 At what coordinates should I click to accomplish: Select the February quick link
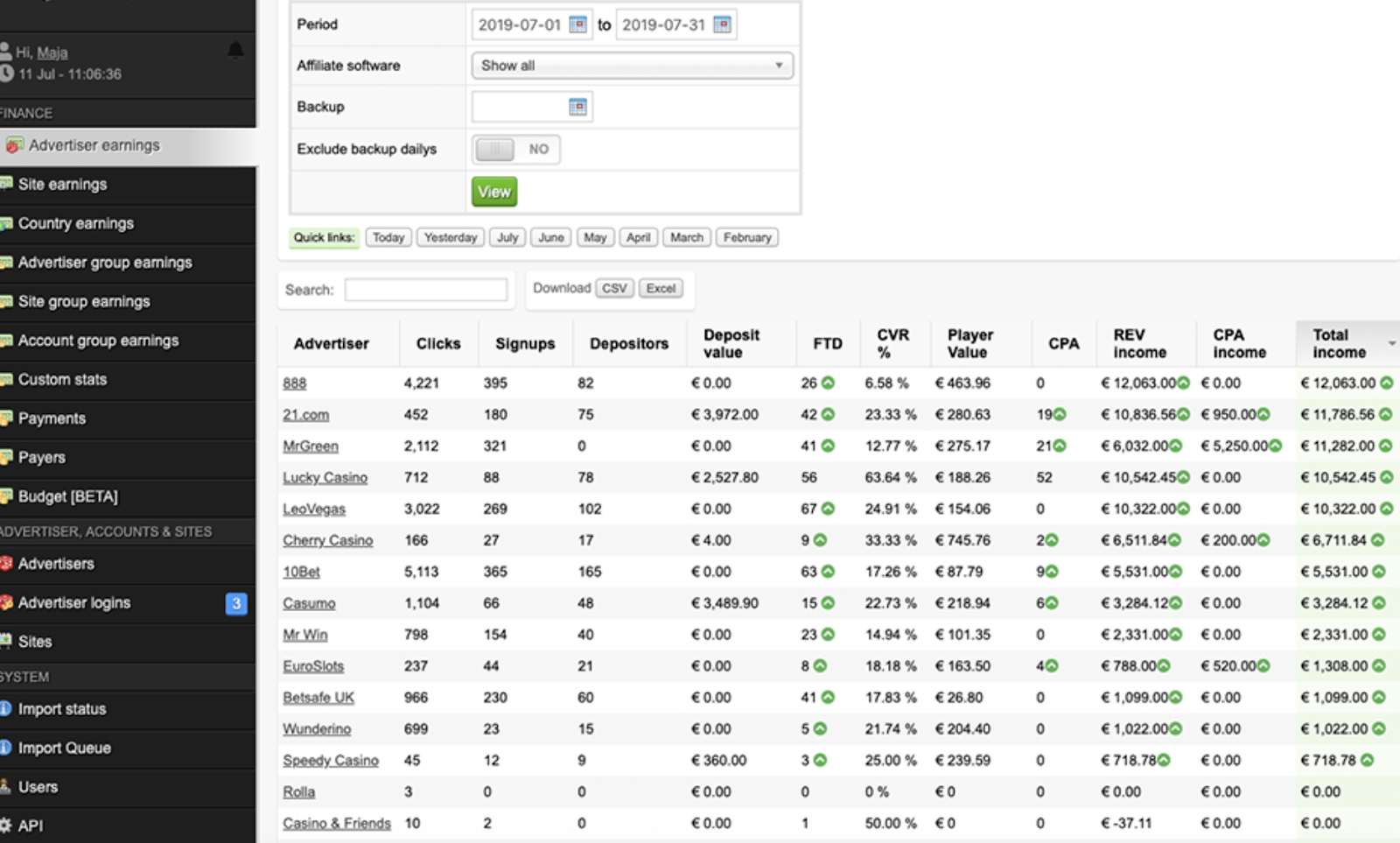point(747,237)
